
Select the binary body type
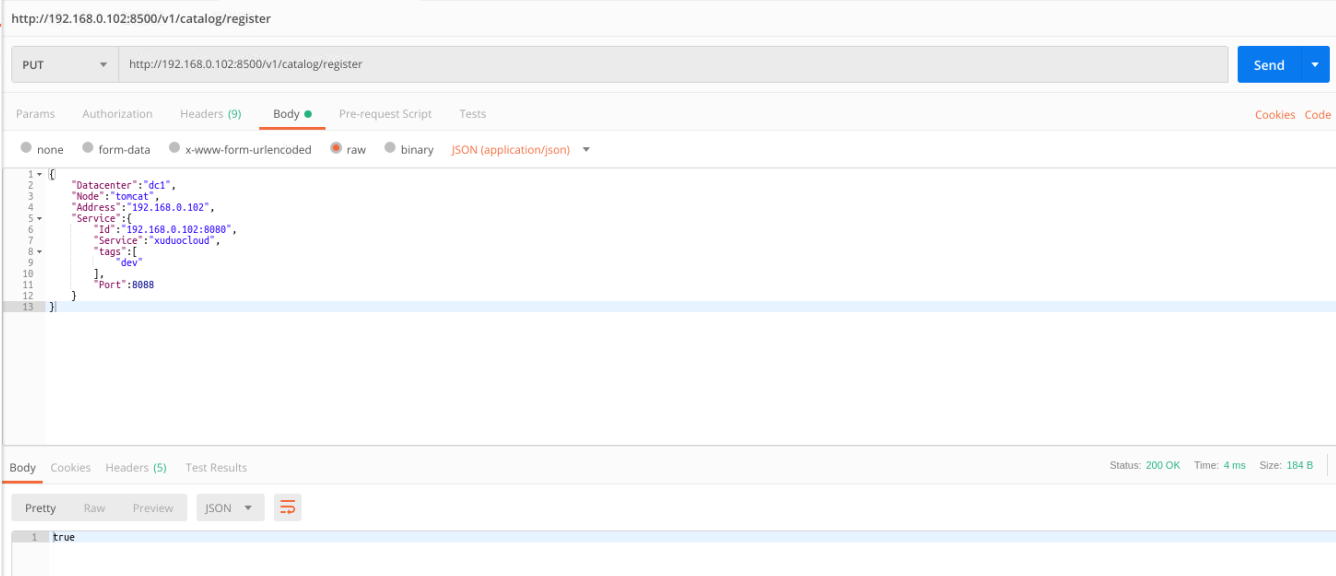click(409, 149)
